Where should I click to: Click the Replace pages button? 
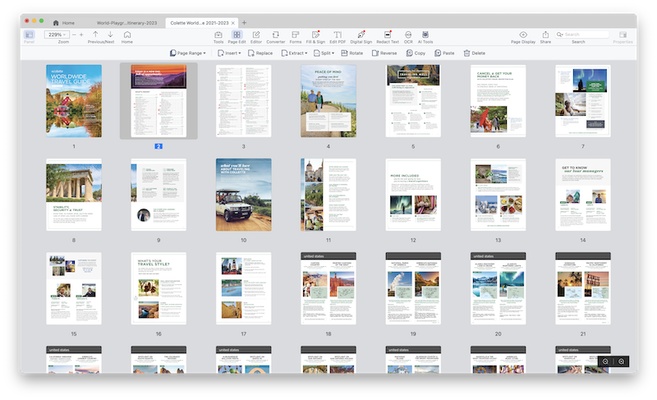[260, 53]
